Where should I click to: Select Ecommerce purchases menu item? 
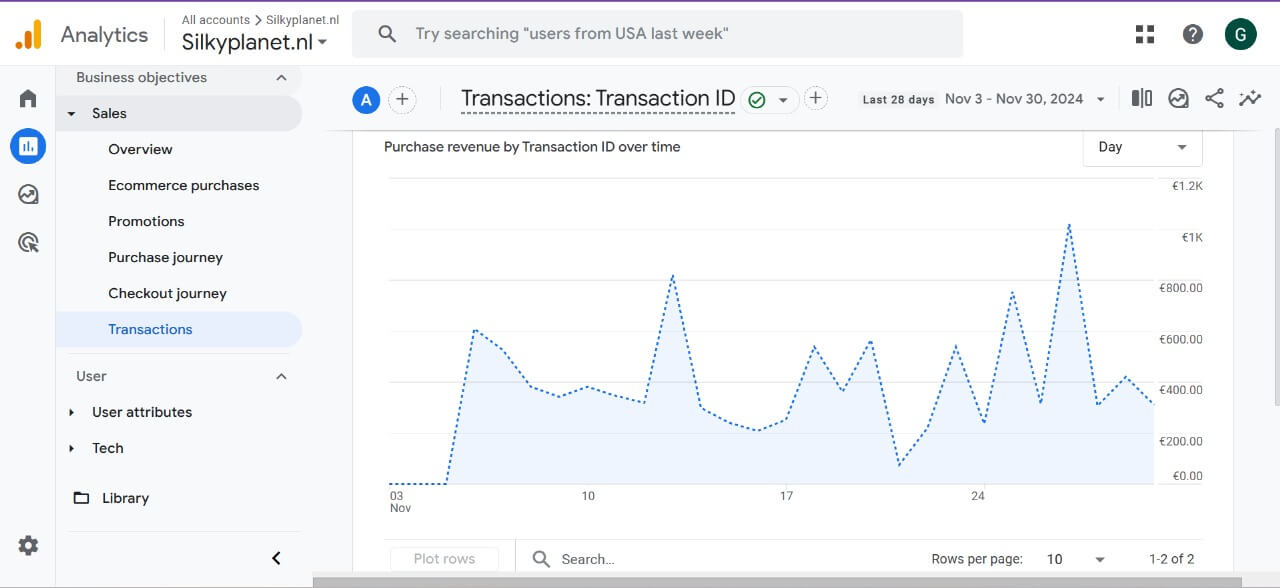coord(183,185)
